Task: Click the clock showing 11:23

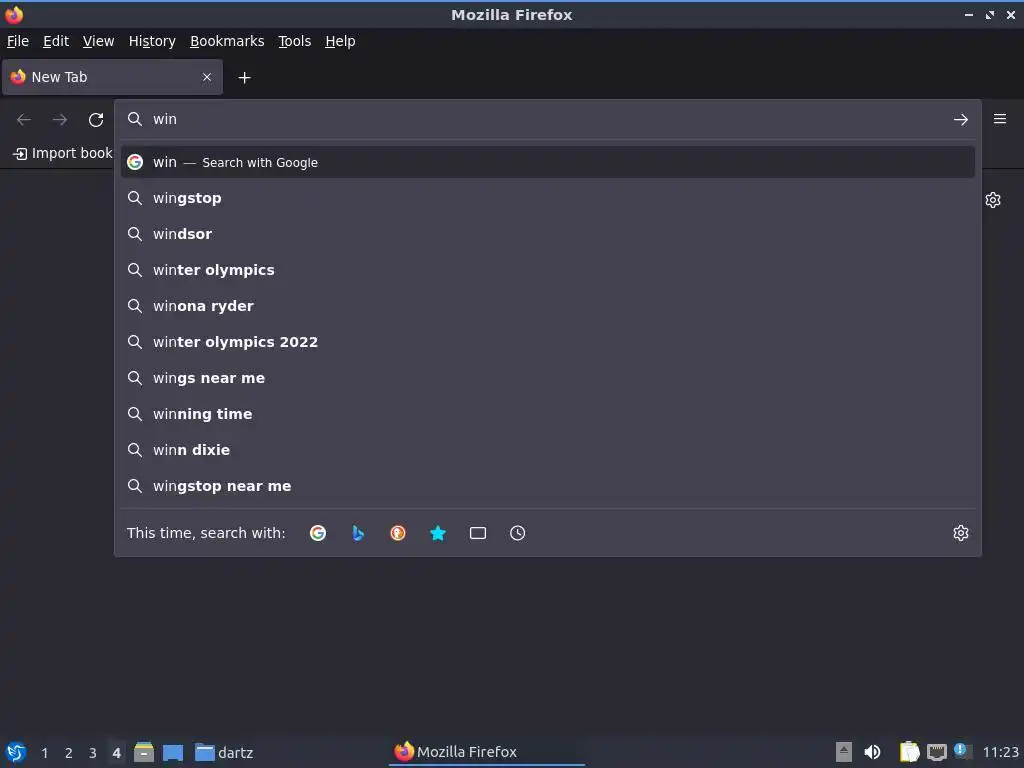Action: pyautogui.click(x=1000, y=752)
